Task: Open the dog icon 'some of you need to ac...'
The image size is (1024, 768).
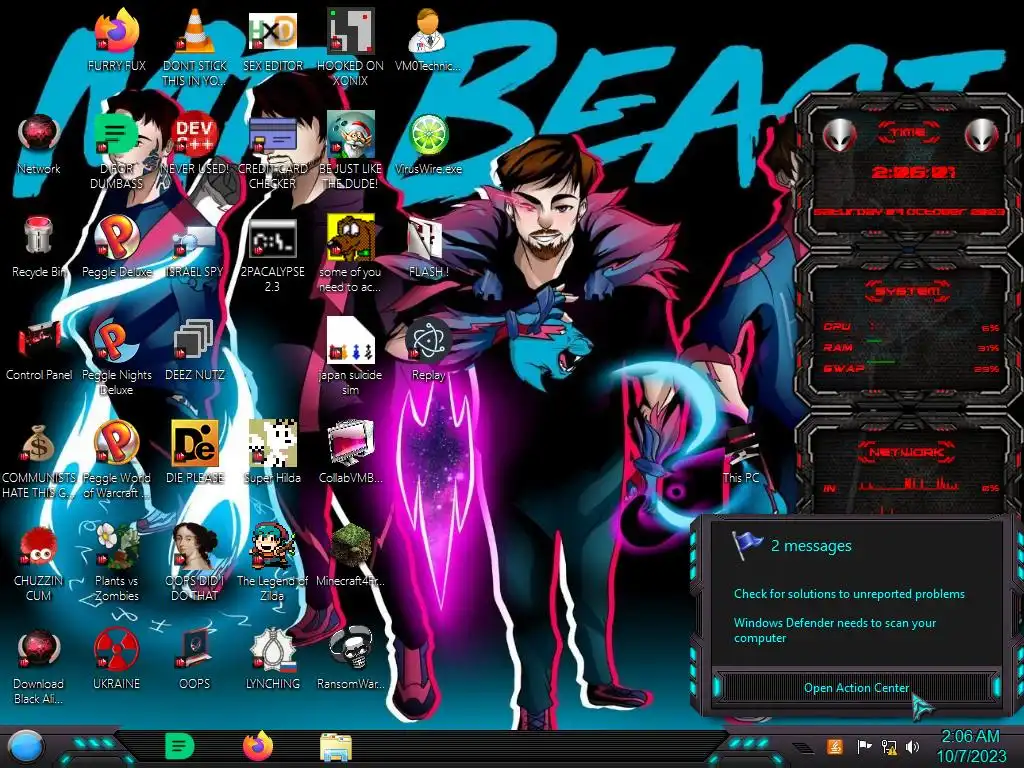Action: (350, 236)
